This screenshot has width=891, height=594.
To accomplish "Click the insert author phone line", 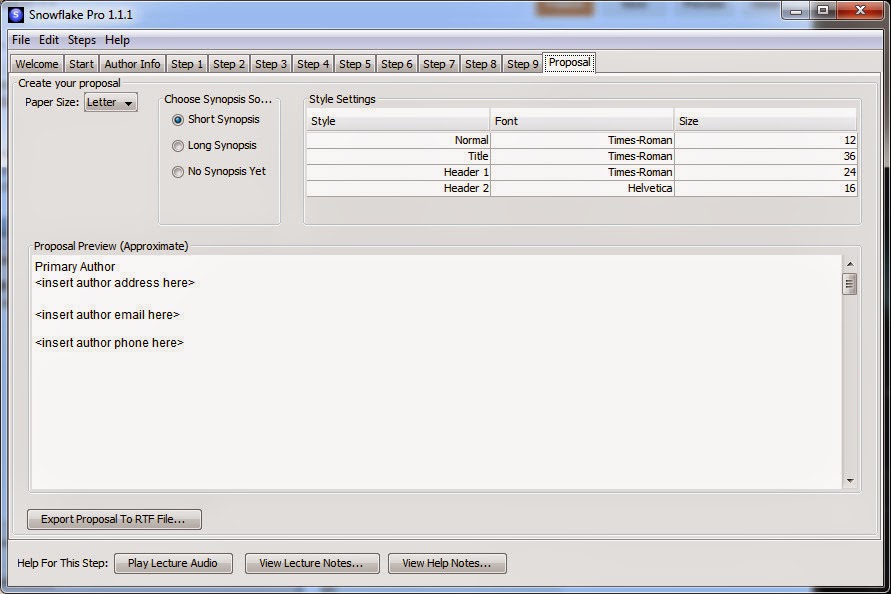I will (109, 343).
